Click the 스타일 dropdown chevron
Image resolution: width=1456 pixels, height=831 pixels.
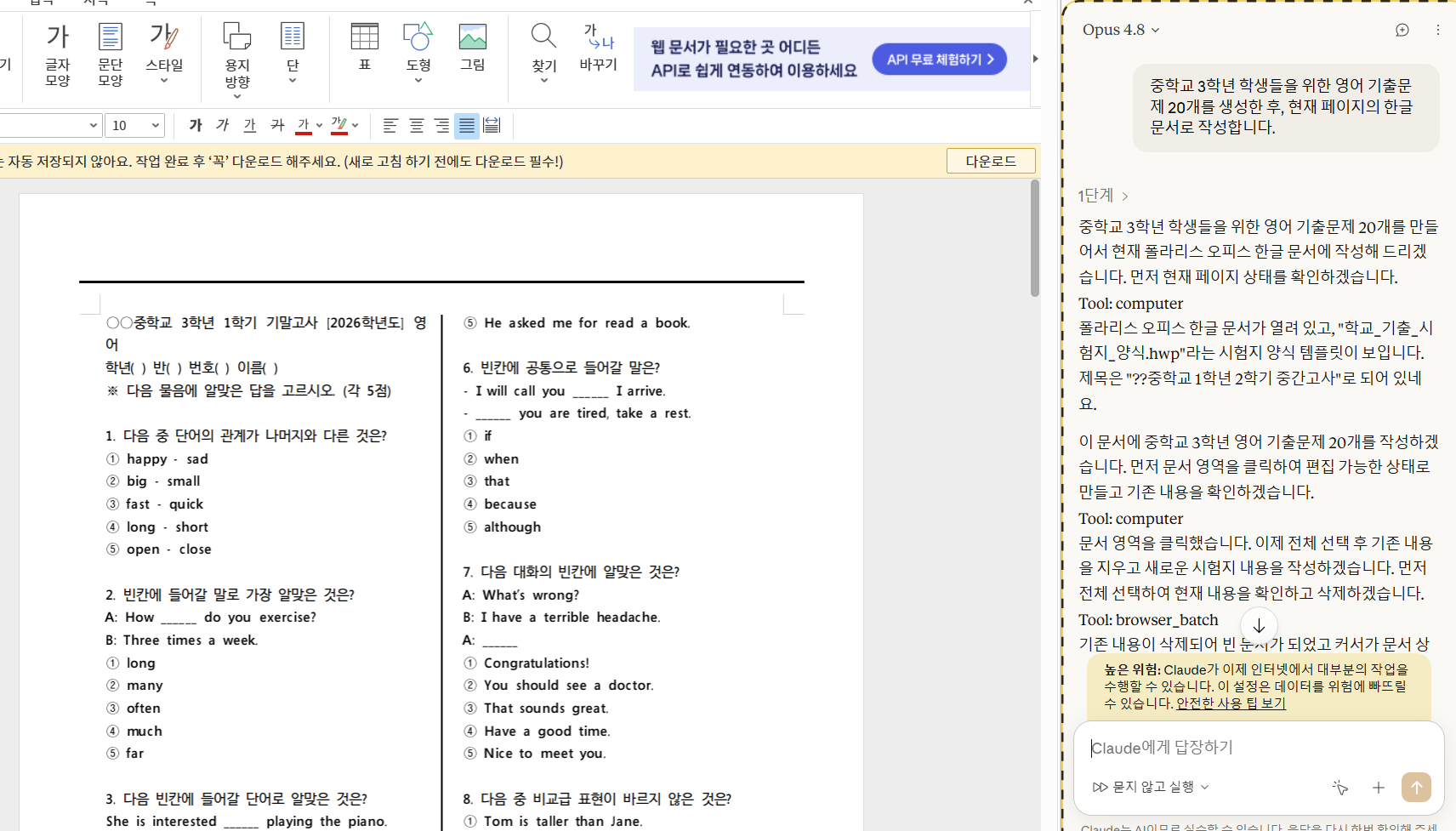pos(164,81)
